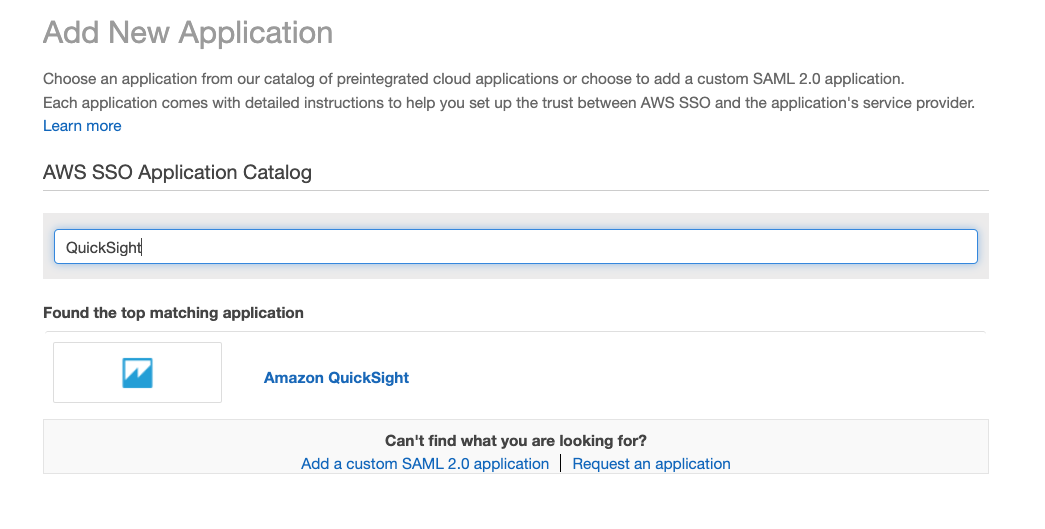Click the gray bar surrounding the search field
The height and width of the screenshot is (529, 1045).
click(515, 221)
